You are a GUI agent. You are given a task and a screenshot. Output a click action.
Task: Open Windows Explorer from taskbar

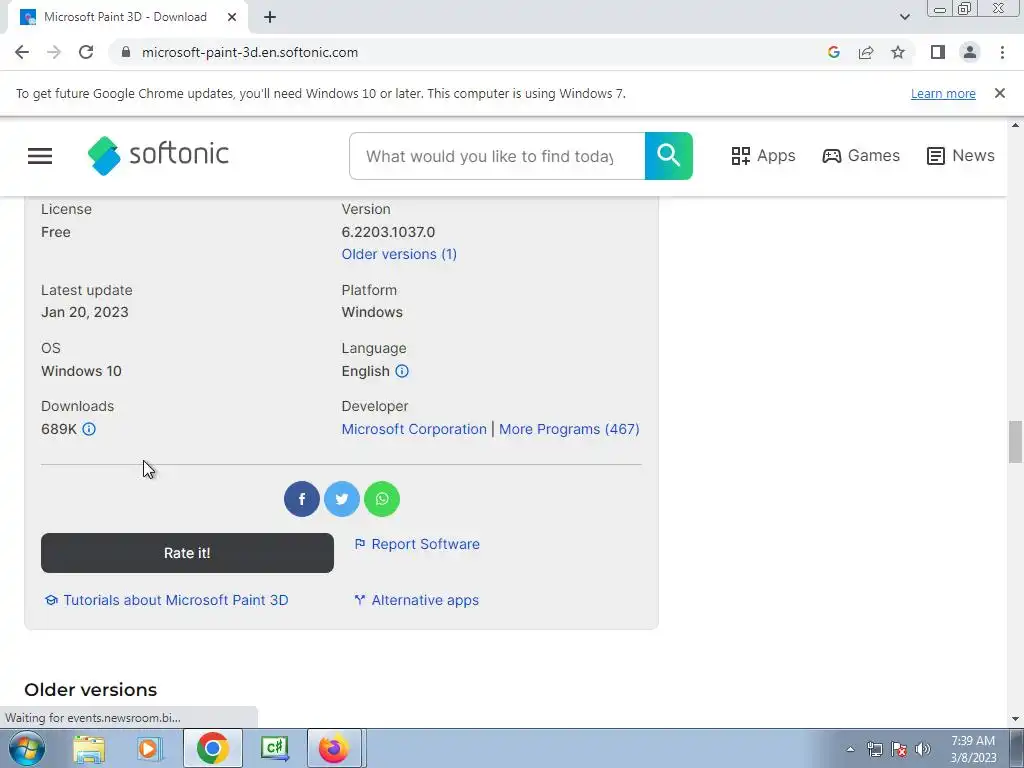(89, 748)
